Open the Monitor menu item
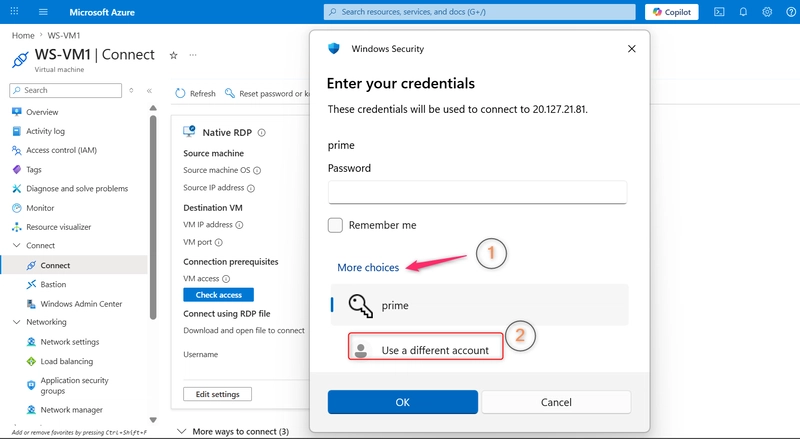This screenshot has width=800, height=439. 40,208
